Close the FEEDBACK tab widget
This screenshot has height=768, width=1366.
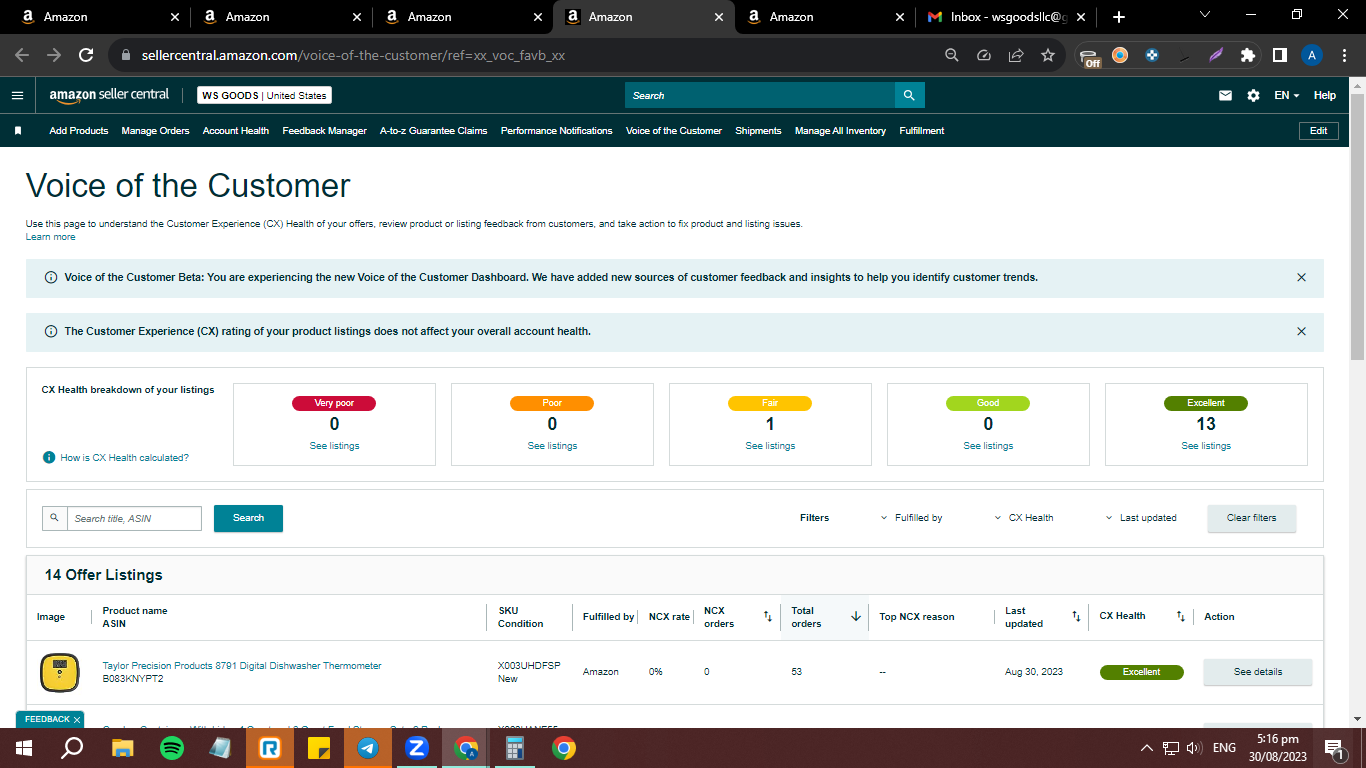coord(77,720)
